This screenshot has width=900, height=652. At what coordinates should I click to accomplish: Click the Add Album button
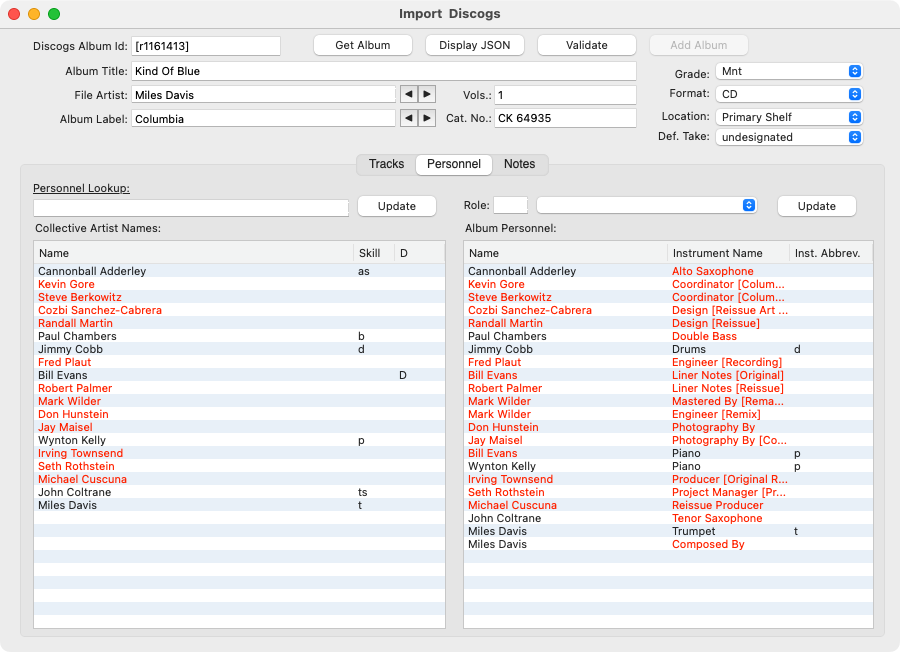pos(699,45)
